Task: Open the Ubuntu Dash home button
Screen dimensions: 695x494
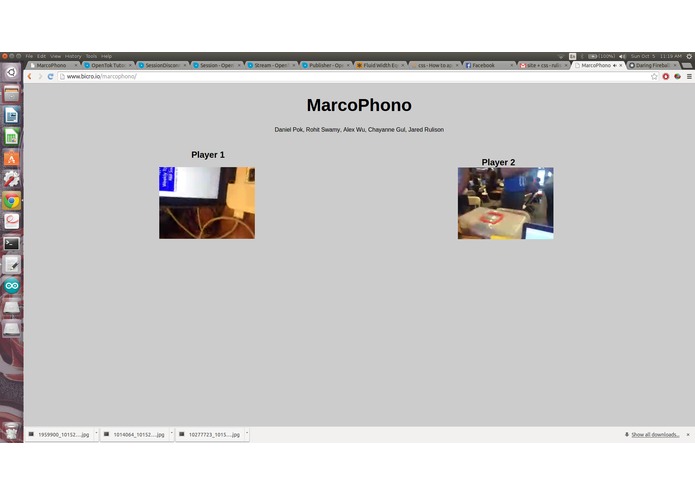Action: tap(12, 72)
